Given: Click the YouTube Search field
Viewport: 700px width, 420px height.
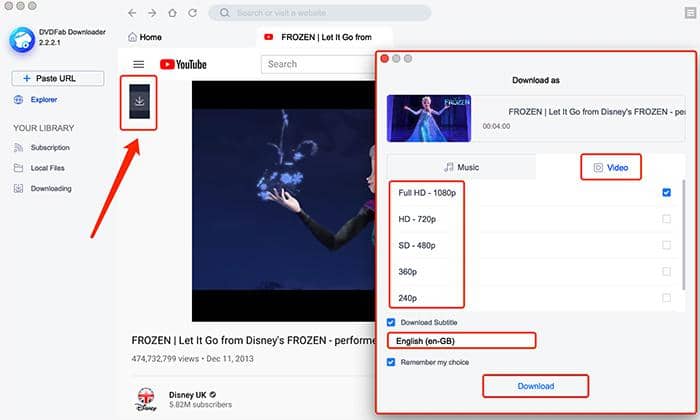Looking at the screenshot, I should click(318, 64).
